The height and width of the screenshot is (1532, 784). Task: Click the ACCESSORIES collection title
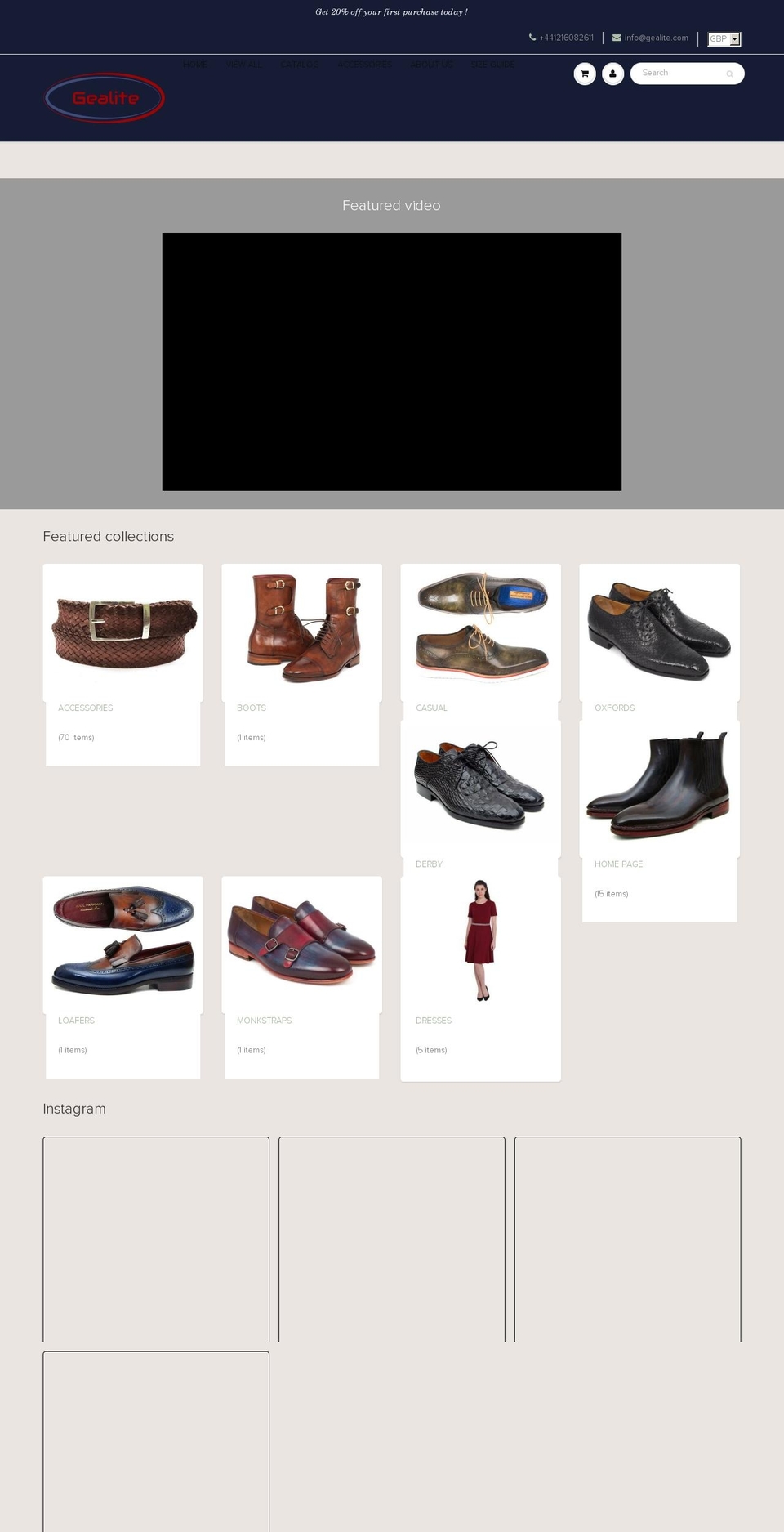(86, 708)
